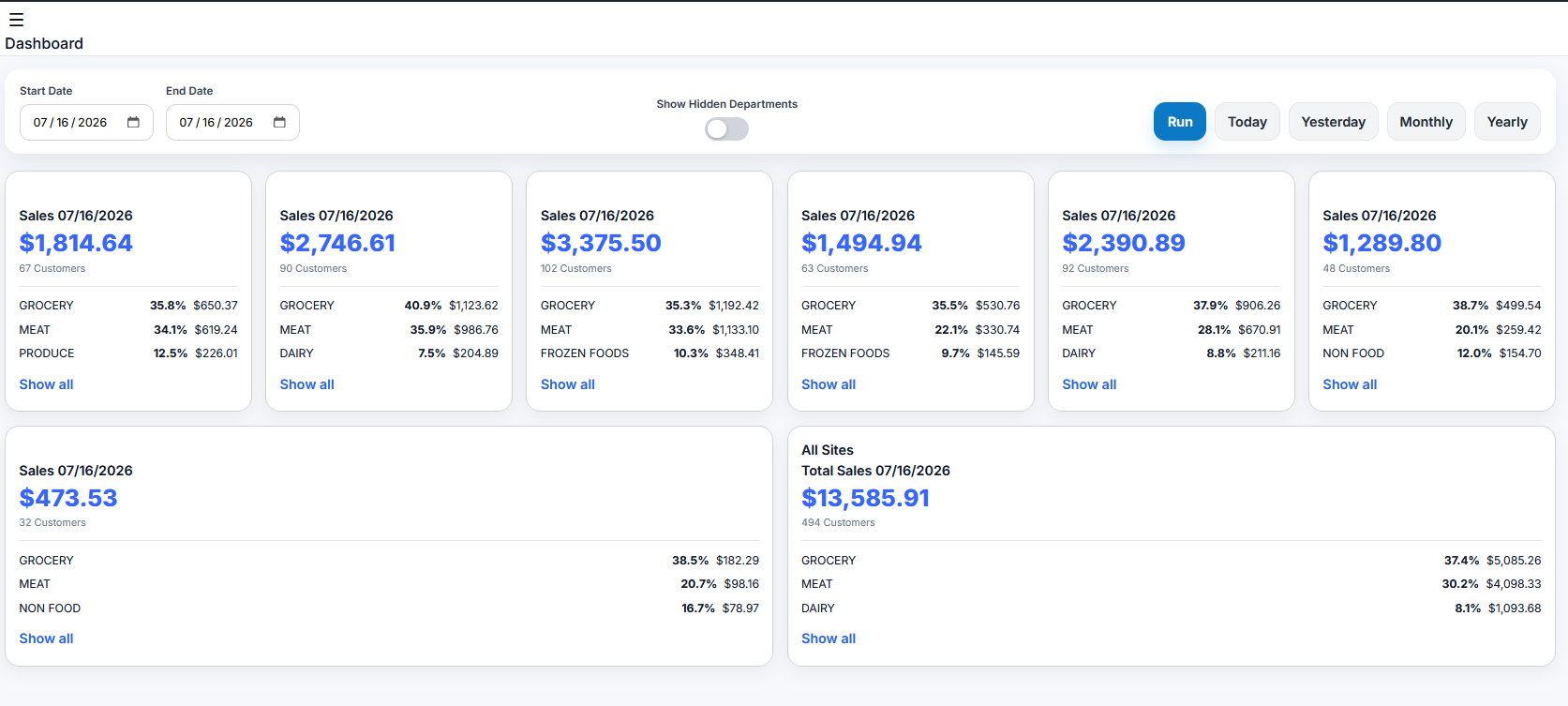Click the Run button
Viewport: 1568px width, 706px height.
coord(1180,122)
